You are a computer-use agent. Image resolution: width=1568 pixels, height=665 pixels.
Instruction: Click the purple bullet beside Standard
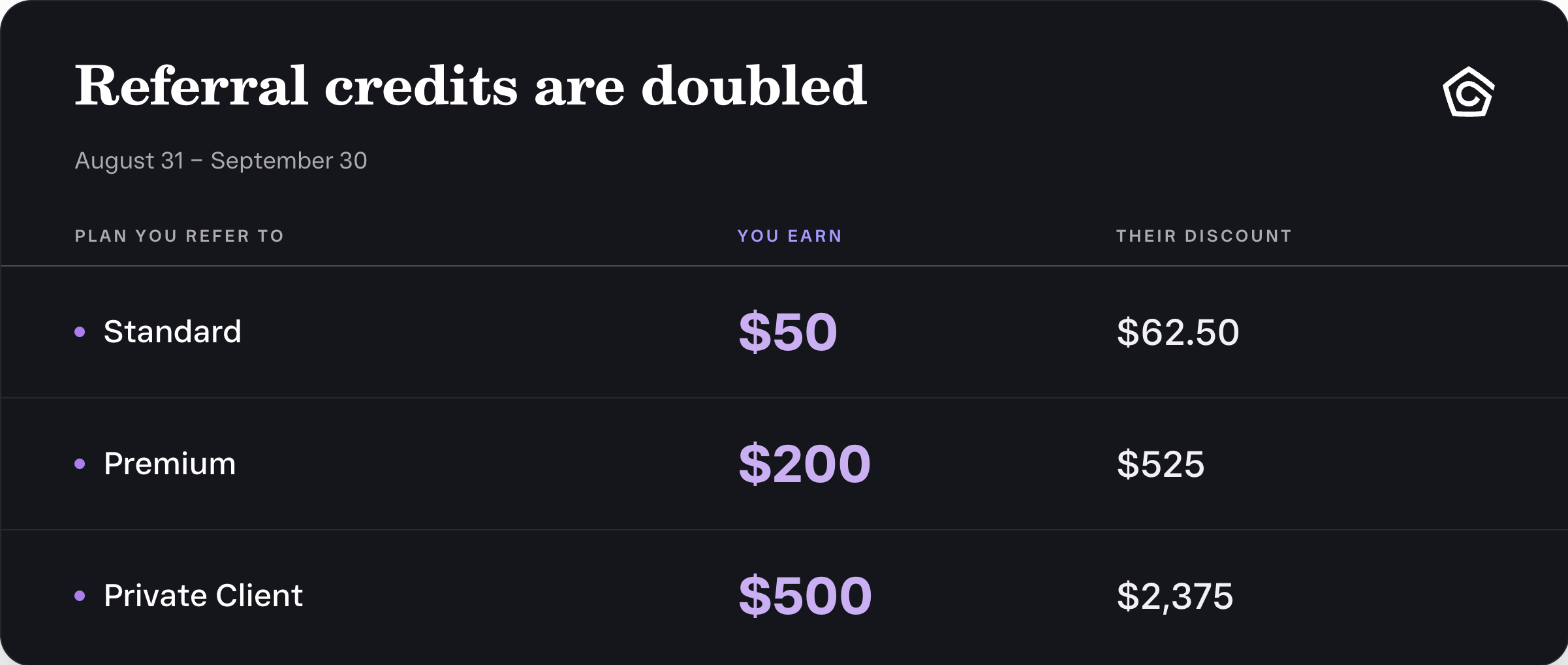pos(80,332)
